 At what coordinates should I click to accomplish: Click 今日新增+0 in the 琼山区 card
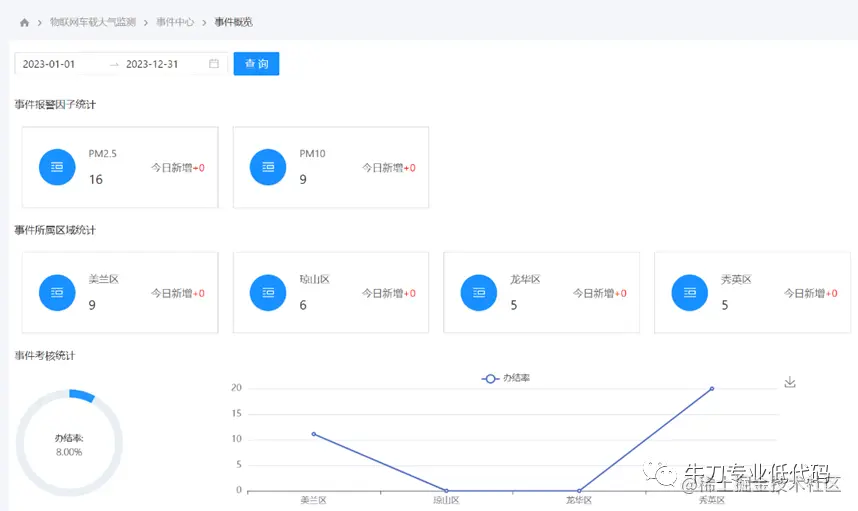coord(389,294)
